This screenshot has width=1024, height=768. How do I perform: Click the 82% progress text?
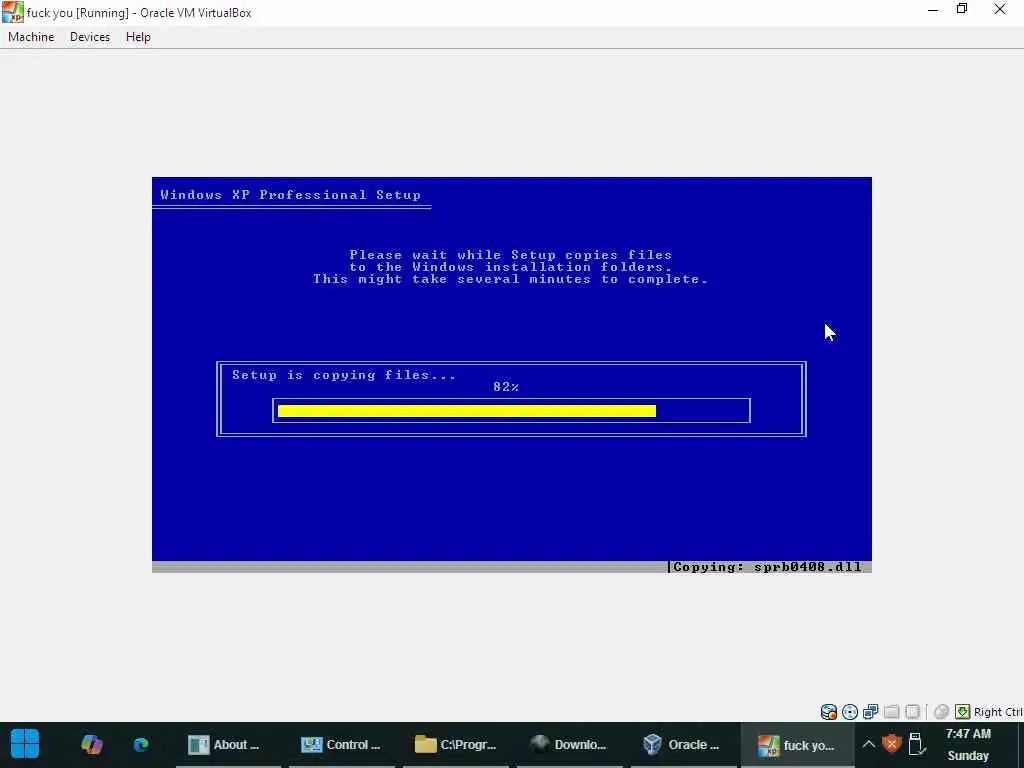click(506, 387)
